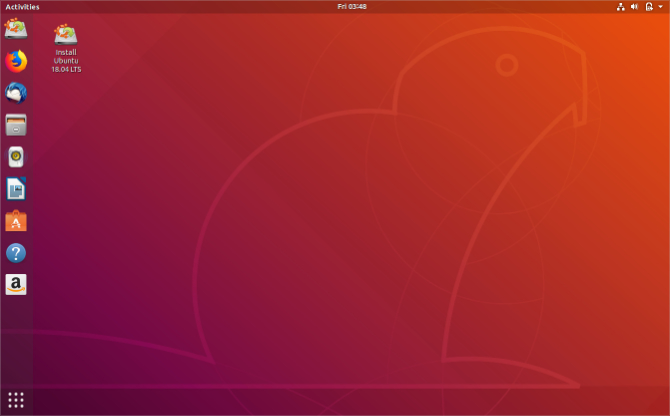Image resolution: width=670 pixels, height=416 pixels.
Task: Click the Amazon launcher in the dock
Action: 16,285
